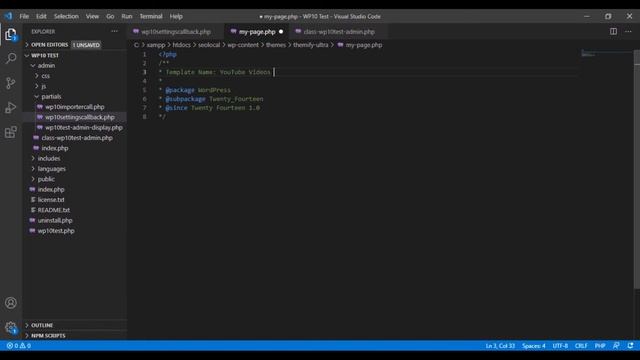Open index.php inside admin folder
The height and width of the screenshot is (360, 640).
point(55,148)
